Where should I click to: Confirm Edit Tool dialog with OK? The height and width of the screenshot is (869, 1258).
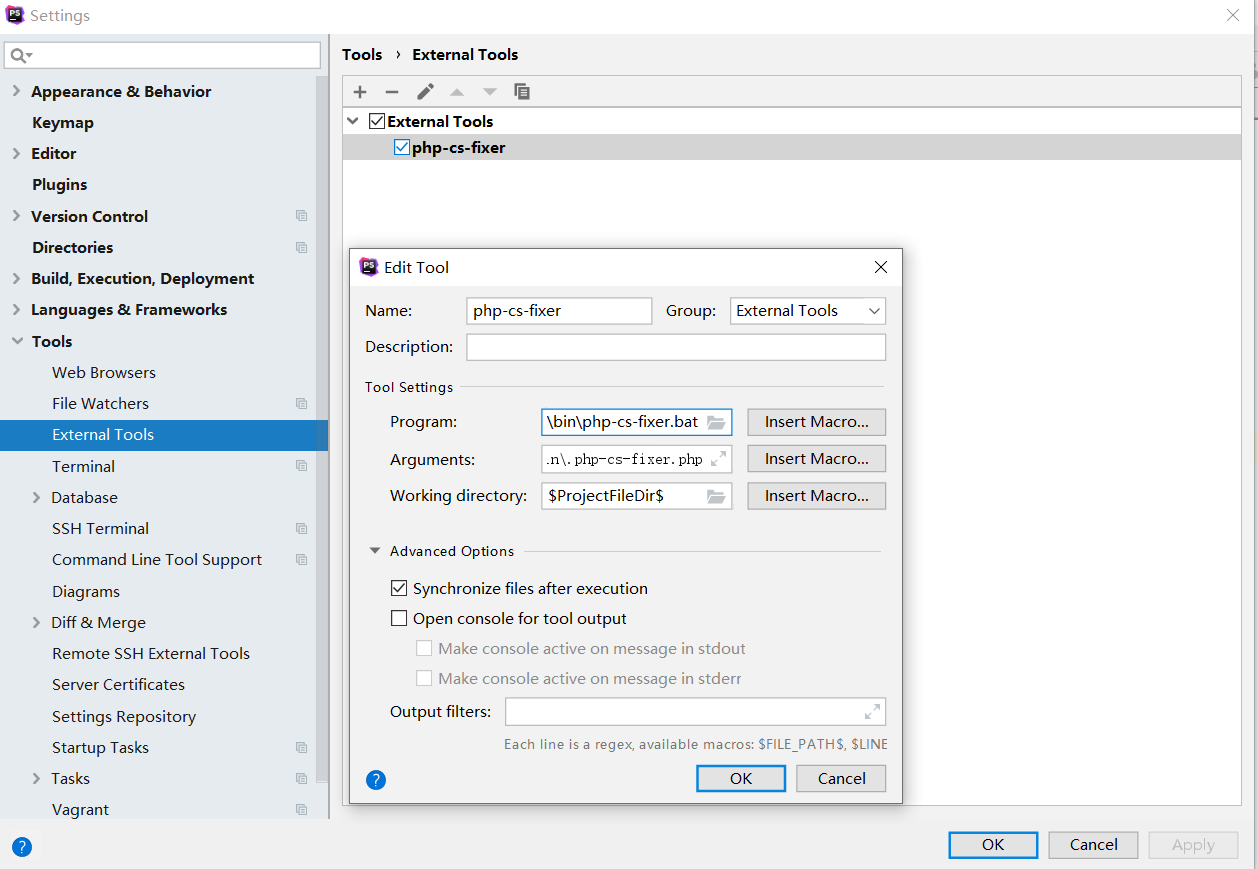pos(741,779)
